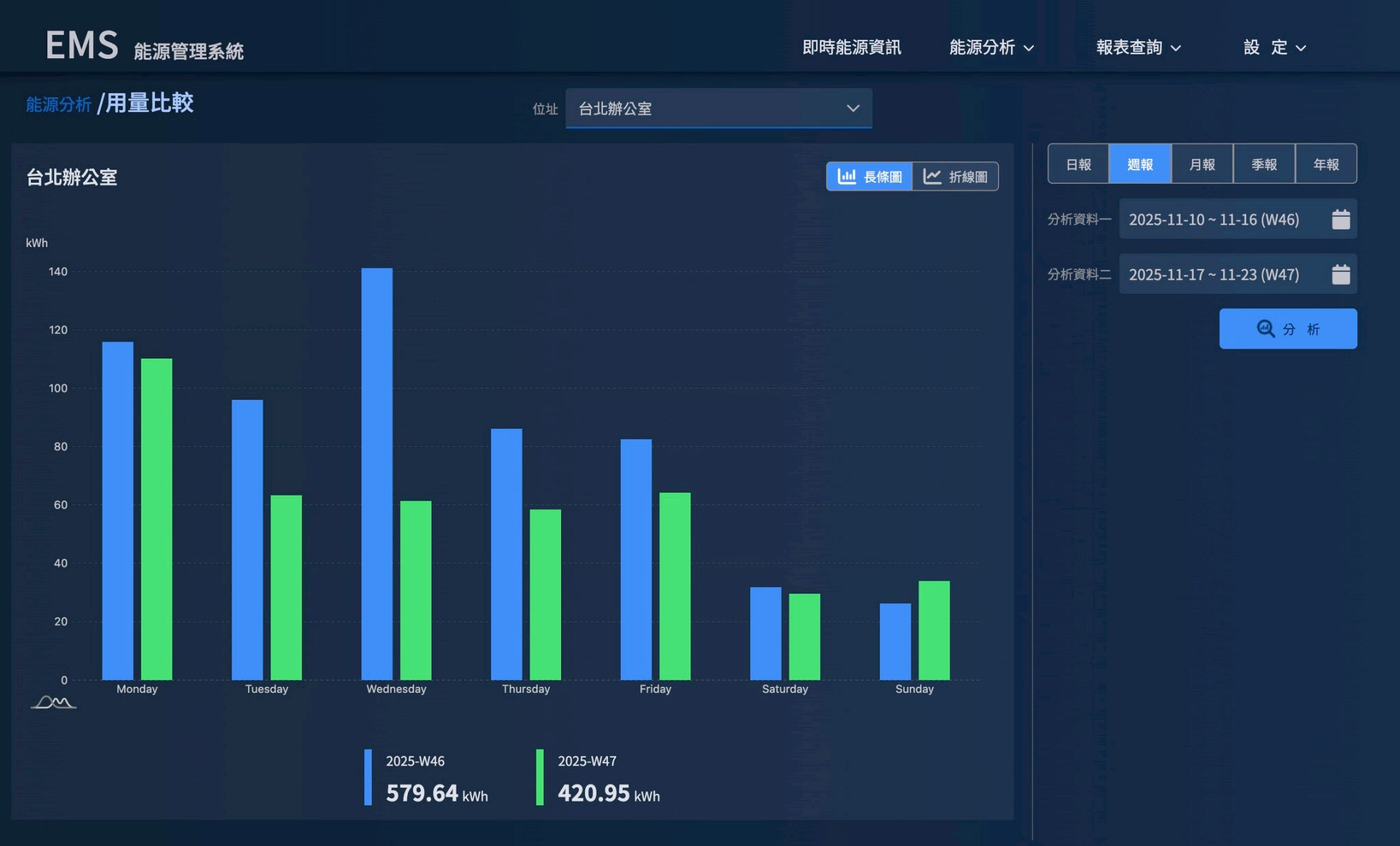Click the 能源分析 breadcrumb link

[59, 105]
